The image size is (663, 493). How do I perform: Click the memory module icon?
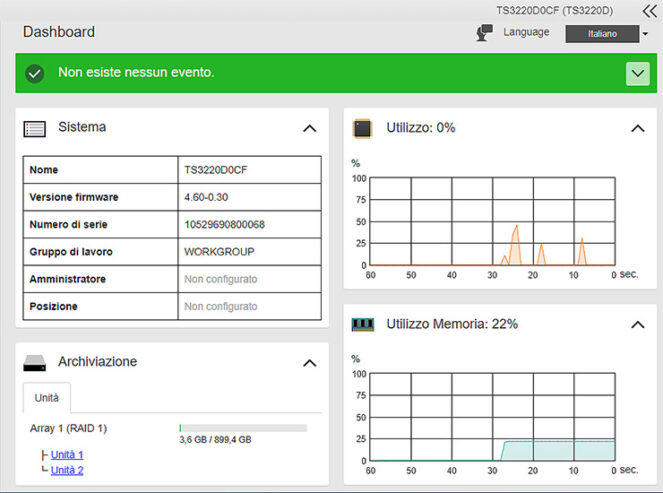click(x=363, y=324)
